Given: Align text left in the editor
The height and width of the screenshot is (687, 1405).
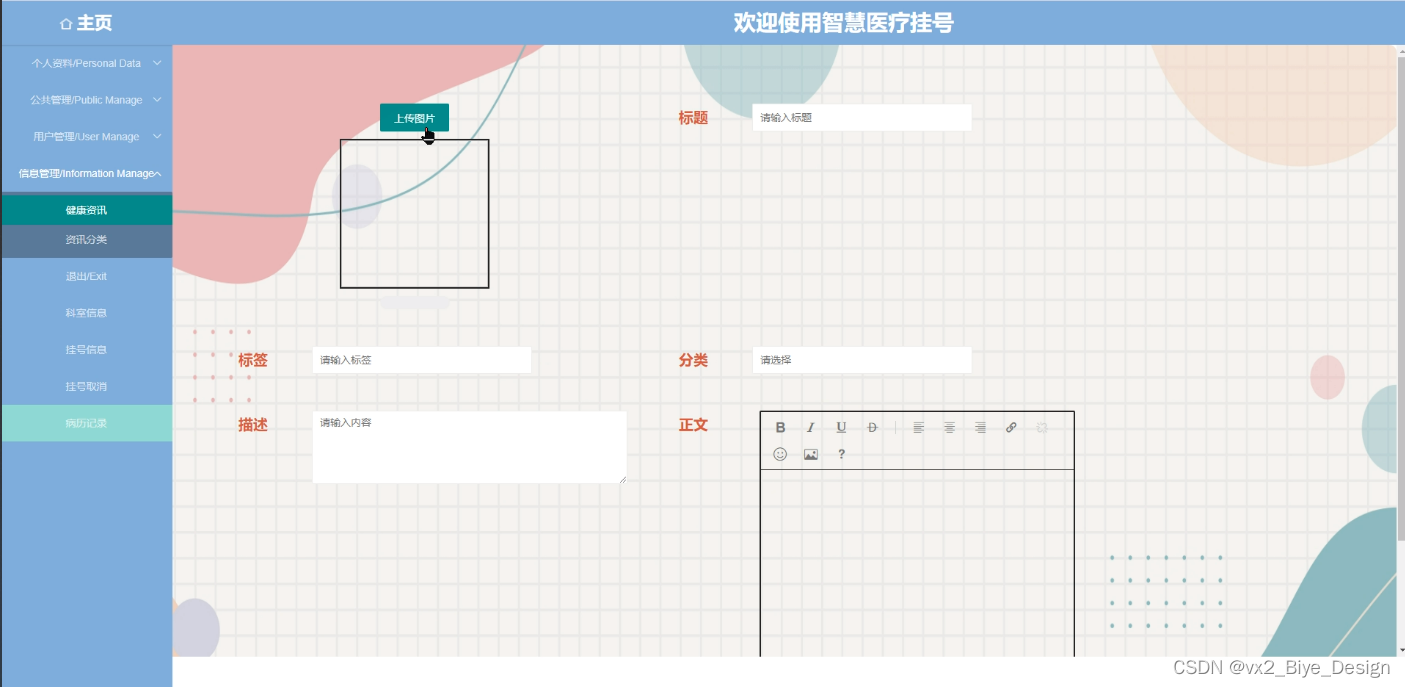Looking at the screenshot, I should [x=919, y=427].
